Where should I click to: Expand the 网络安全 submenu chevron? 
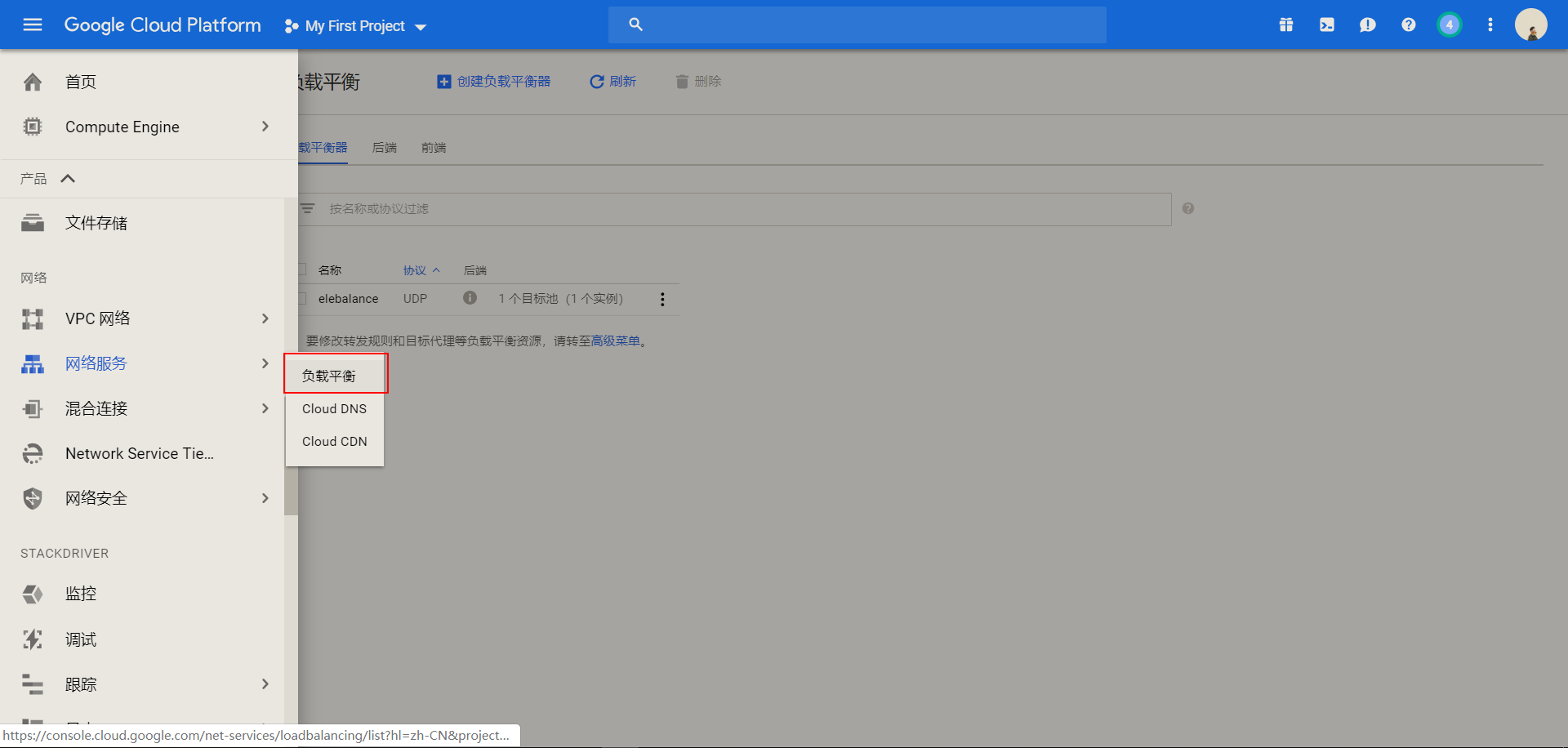(265, 498)
